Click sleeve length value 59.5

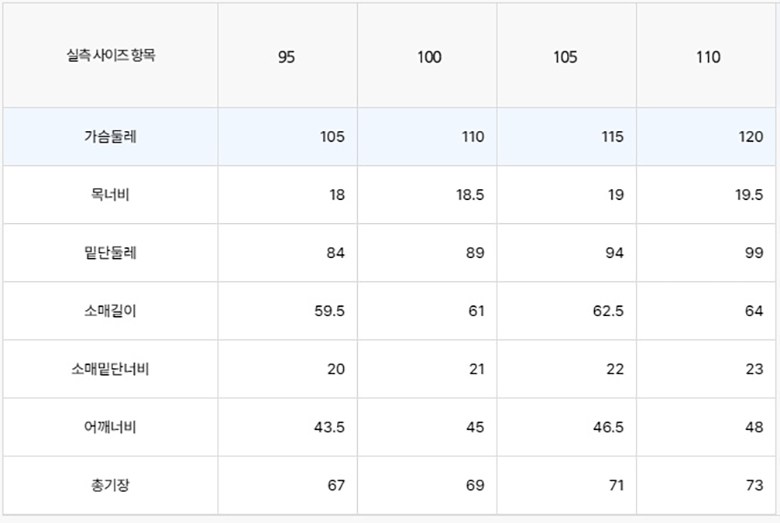[x=329, y=311]
